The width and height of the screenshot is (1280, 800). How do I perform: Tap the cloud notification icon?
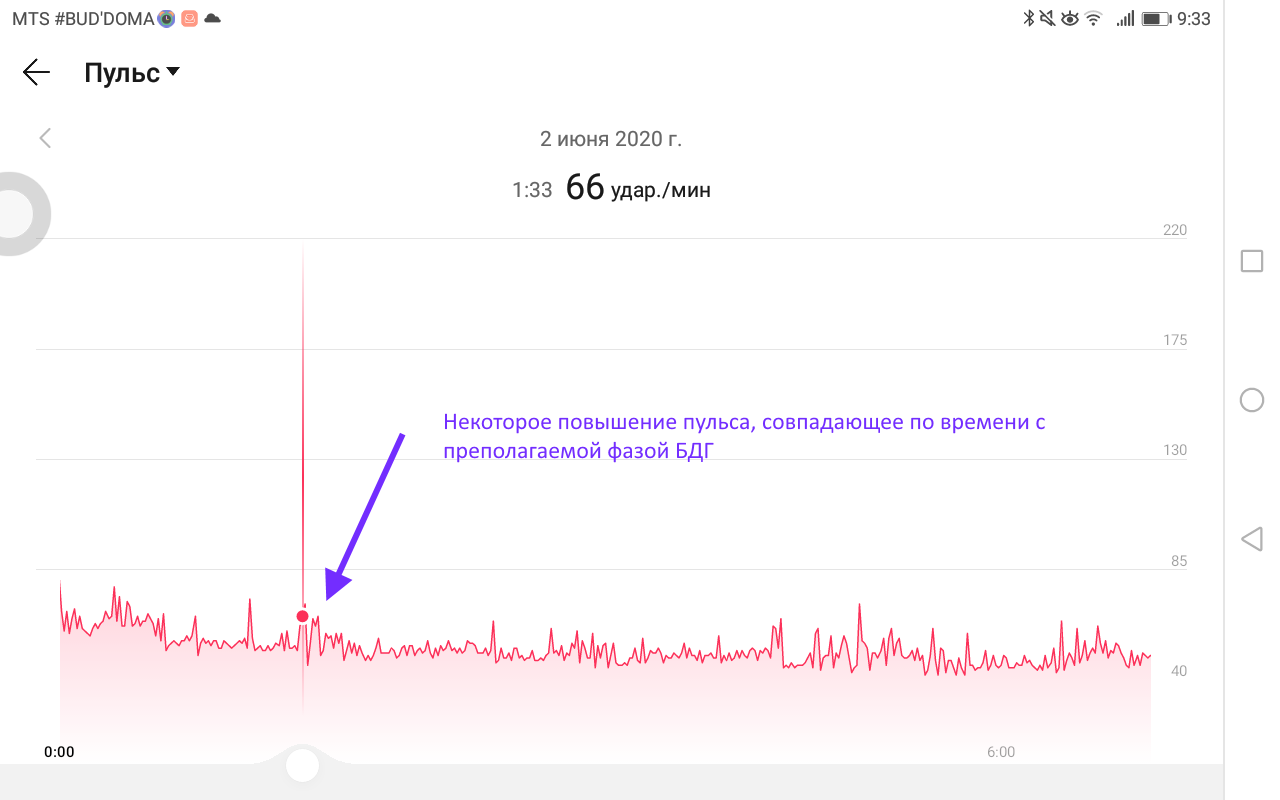pyautogui.click(x=212, y=18)
